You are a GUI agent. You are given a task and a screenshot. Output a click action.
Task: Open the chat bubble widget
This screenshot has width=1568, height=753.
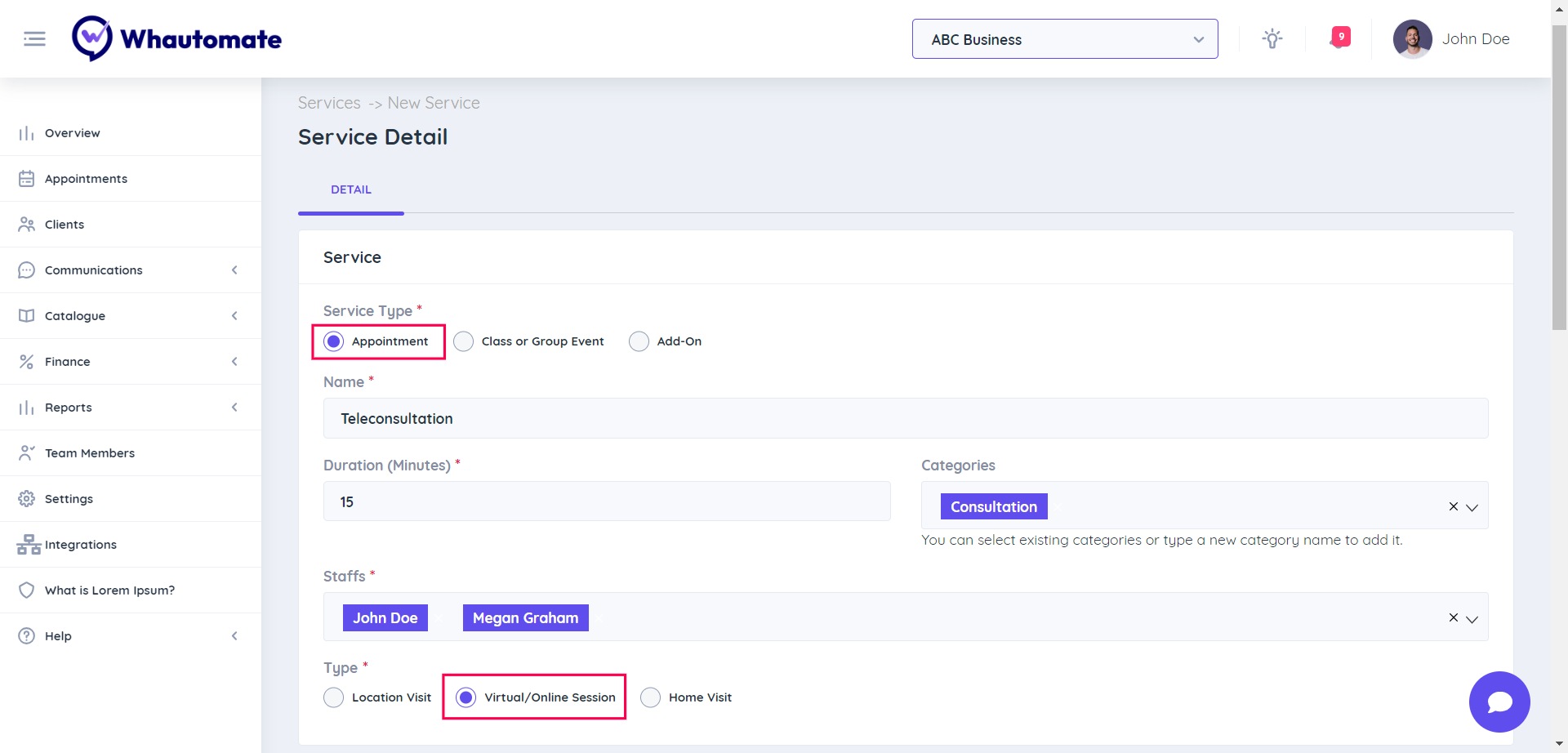point(1499,702)
